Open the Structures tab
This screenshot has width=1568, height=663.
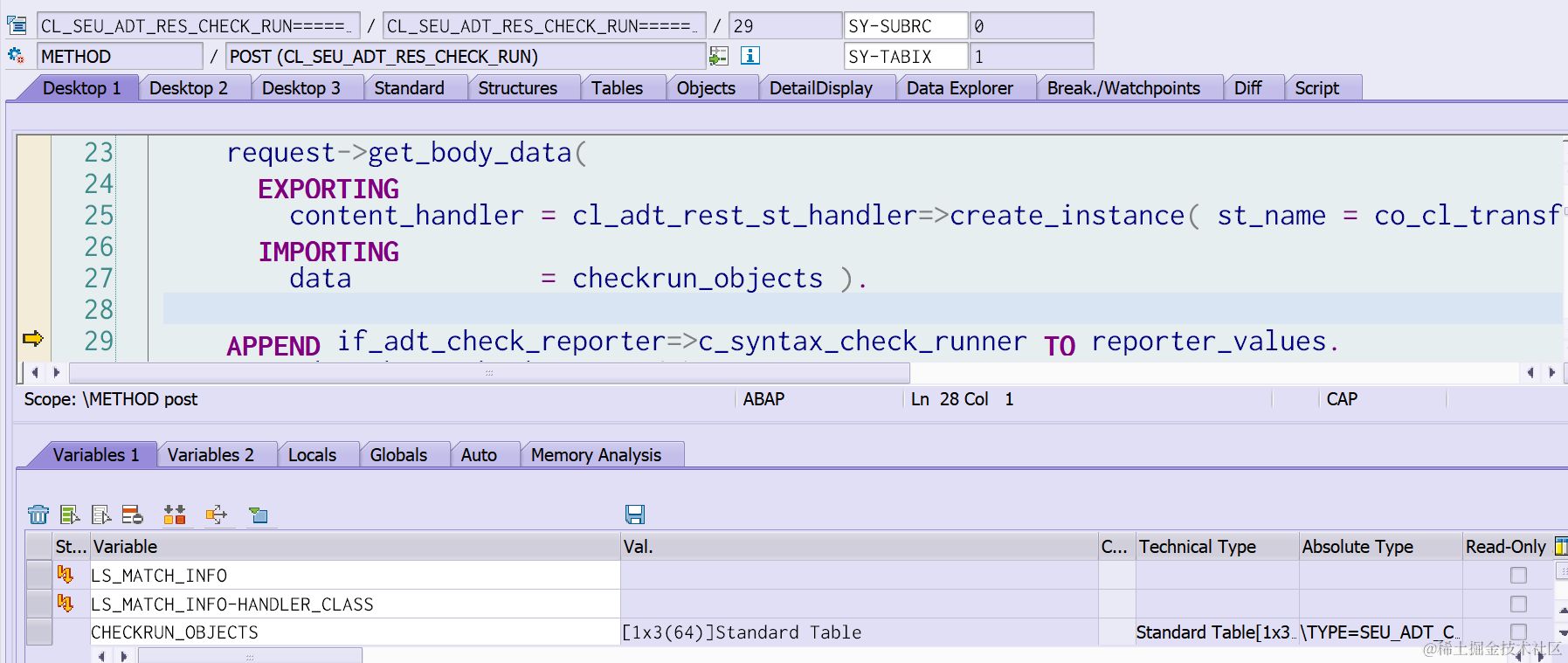point(518,88)
